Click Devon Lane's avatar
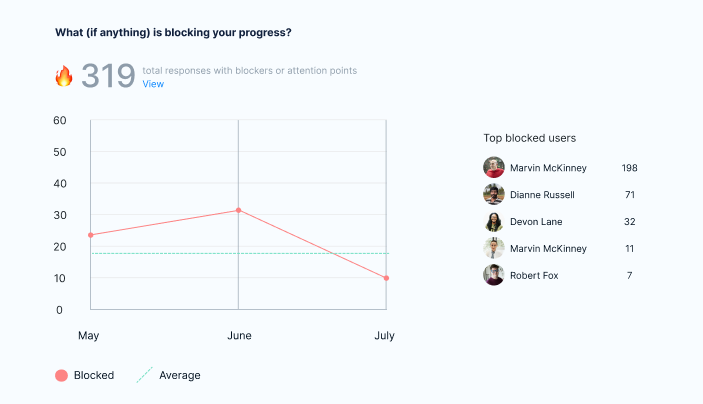Image resolution: width=703 pixels, height=404 pixels. [493, 221]
